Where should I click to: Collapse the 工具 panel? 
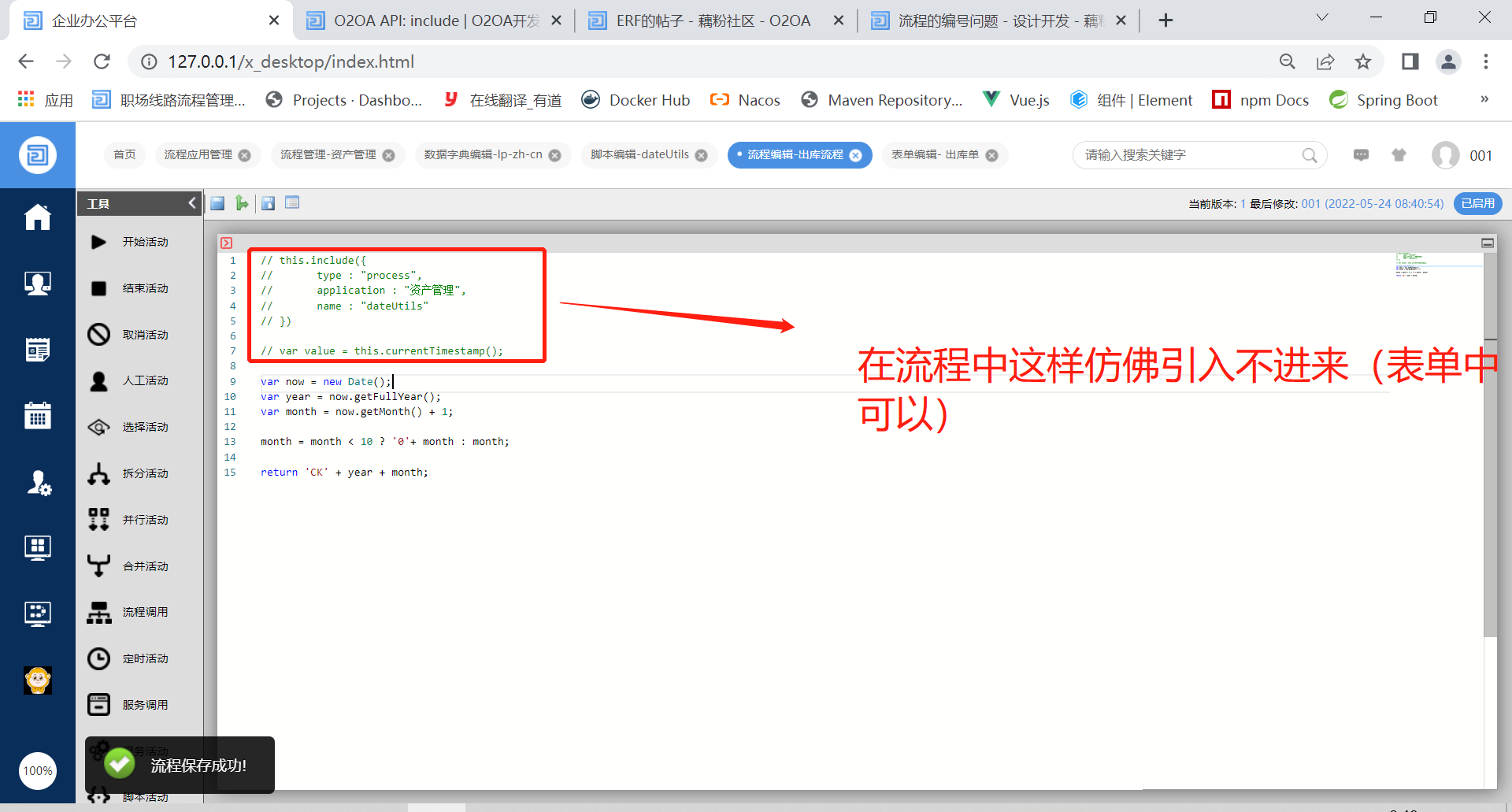[x=192, y=203]
